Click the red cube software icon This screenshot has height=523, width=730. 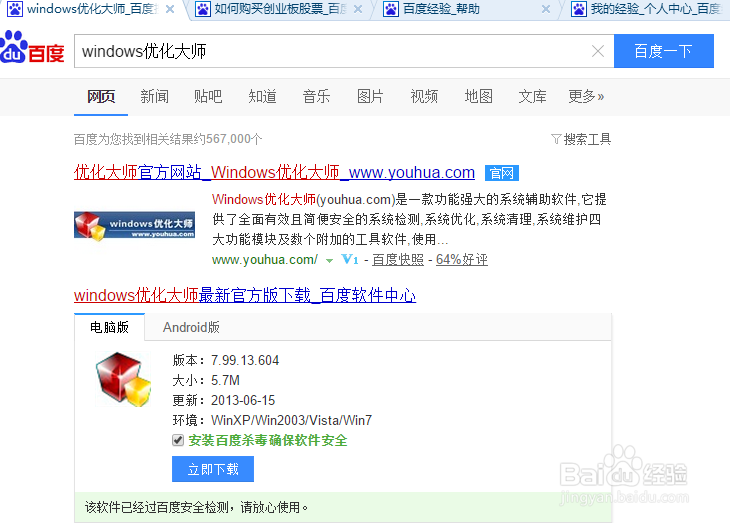point(123,379)
